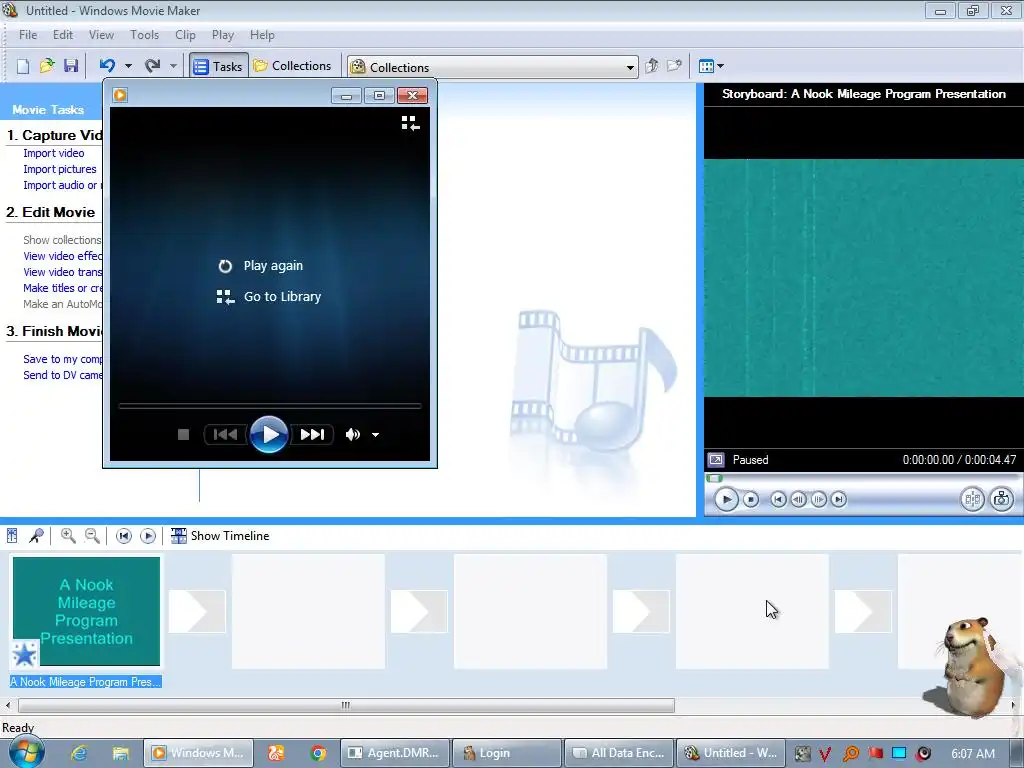The height and width of the screenshot is (768, 1024).
Task: Play the storyboard from its toolbar
Action: coord(148,536)
